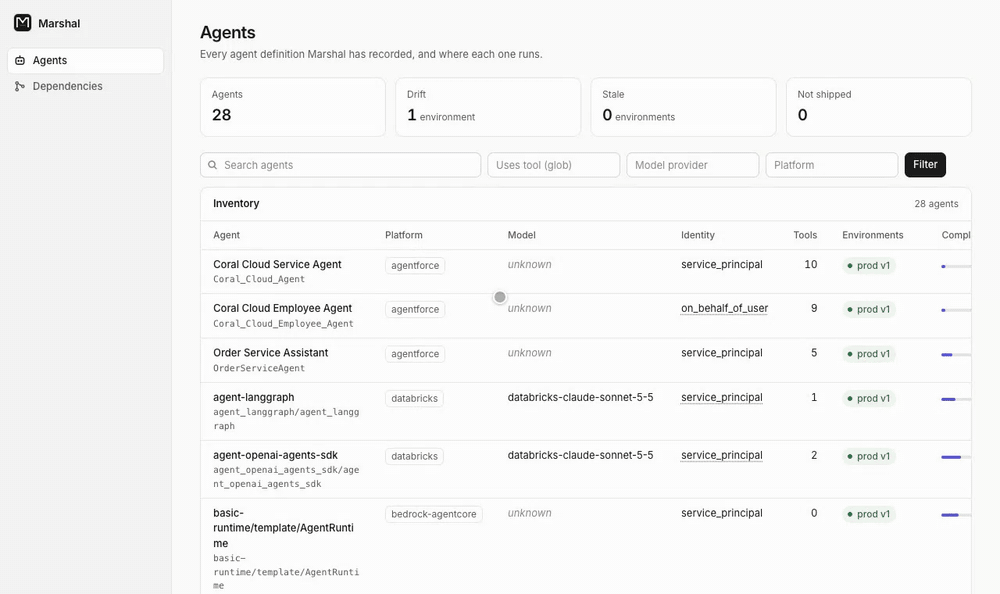Click unknown model for Order Service Assistant
Image resolution: width=1000 pixels, height=594 pixels.
click(529, 353)
